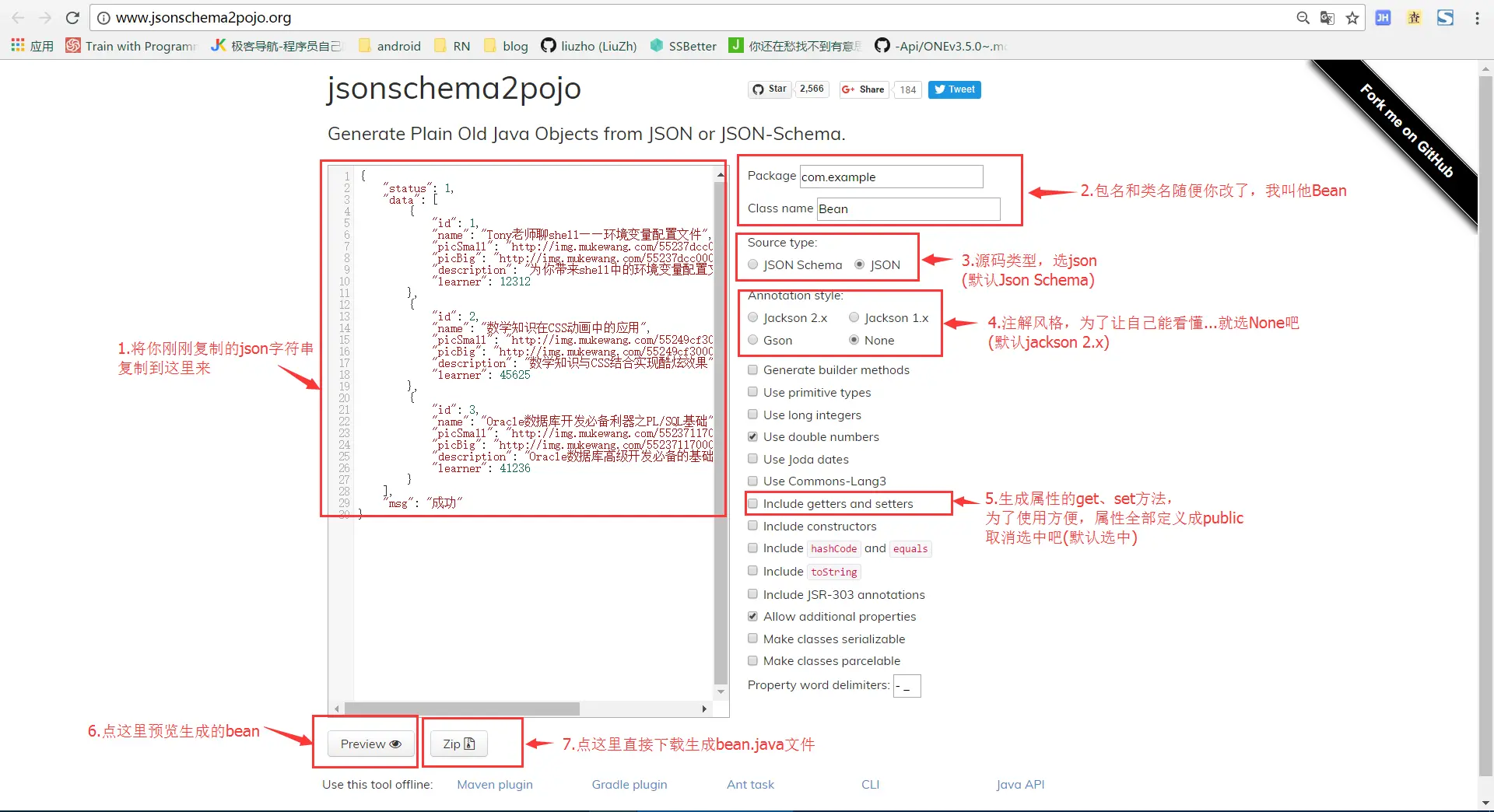Enable Use primitive types
Screen dimensions: 1494x812
click(x=752, y=392)
